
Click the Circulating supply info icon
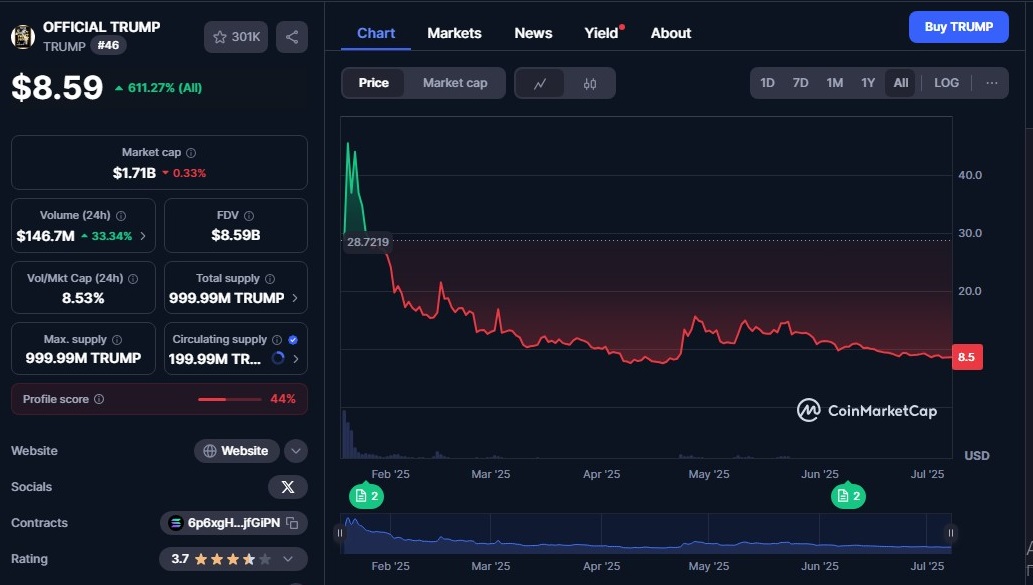click(277, 339)
